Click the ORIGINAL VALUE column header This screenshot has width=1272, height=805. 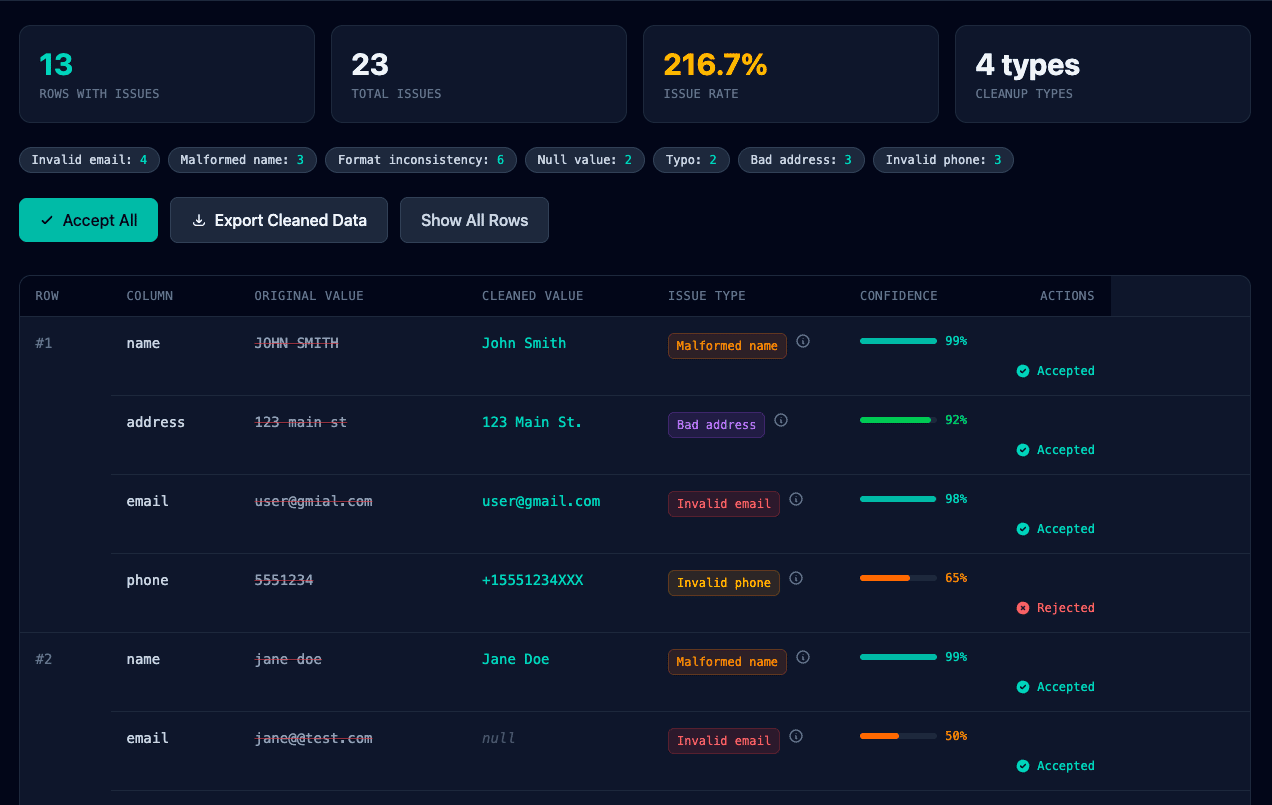click(309, 296)
